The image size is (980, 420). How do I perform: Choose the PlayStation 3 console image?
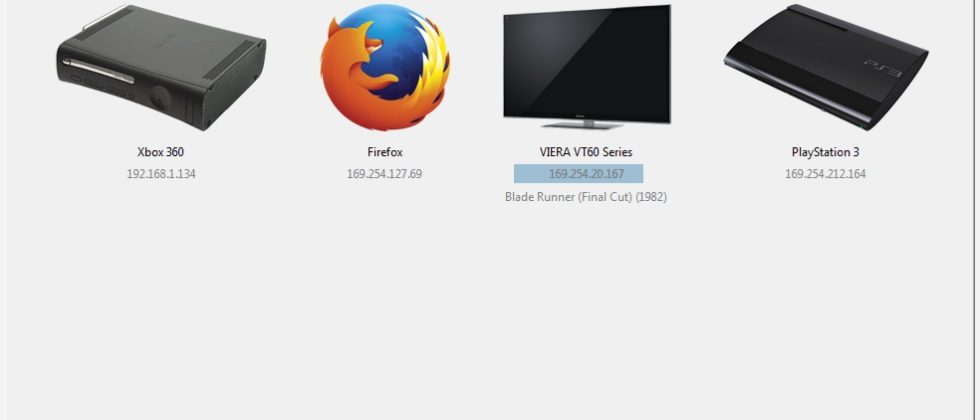(826, 67)
